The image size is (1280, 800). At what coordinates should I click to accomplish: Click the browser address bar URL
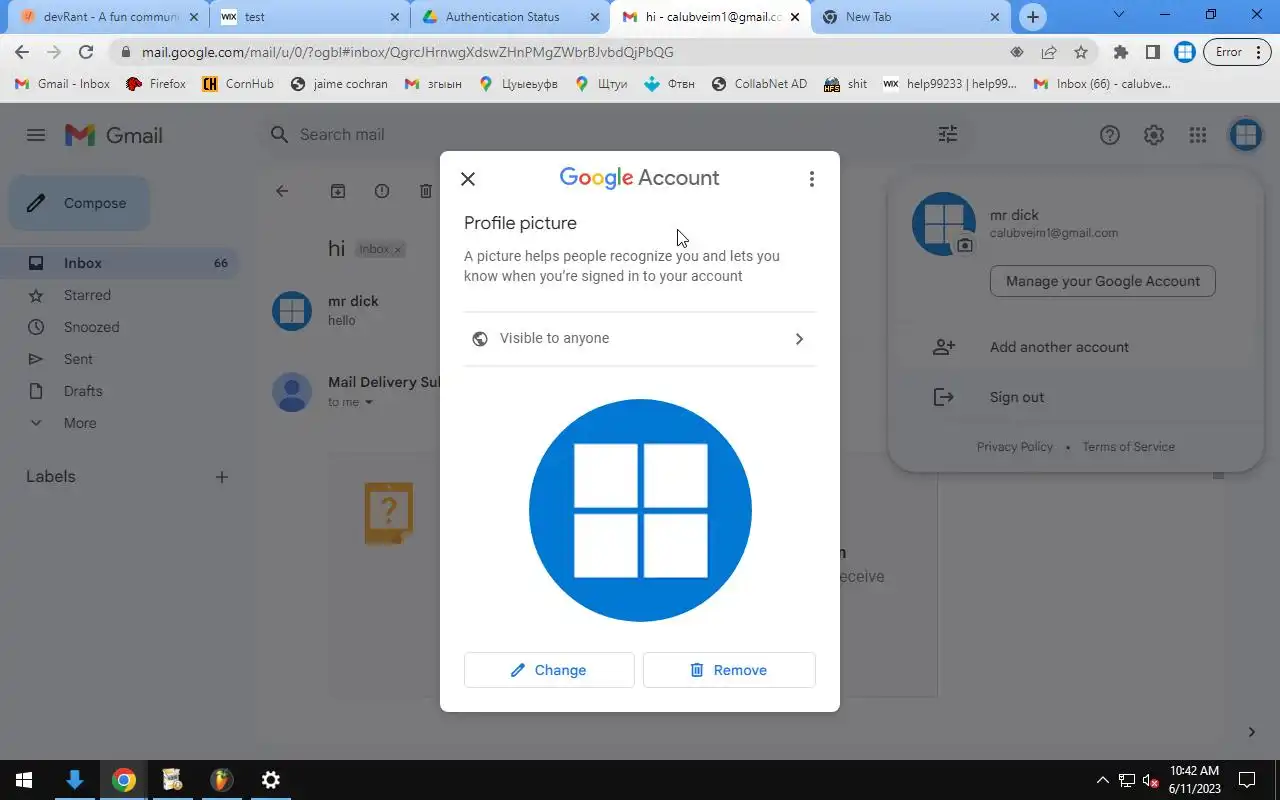tap(407, 52)
